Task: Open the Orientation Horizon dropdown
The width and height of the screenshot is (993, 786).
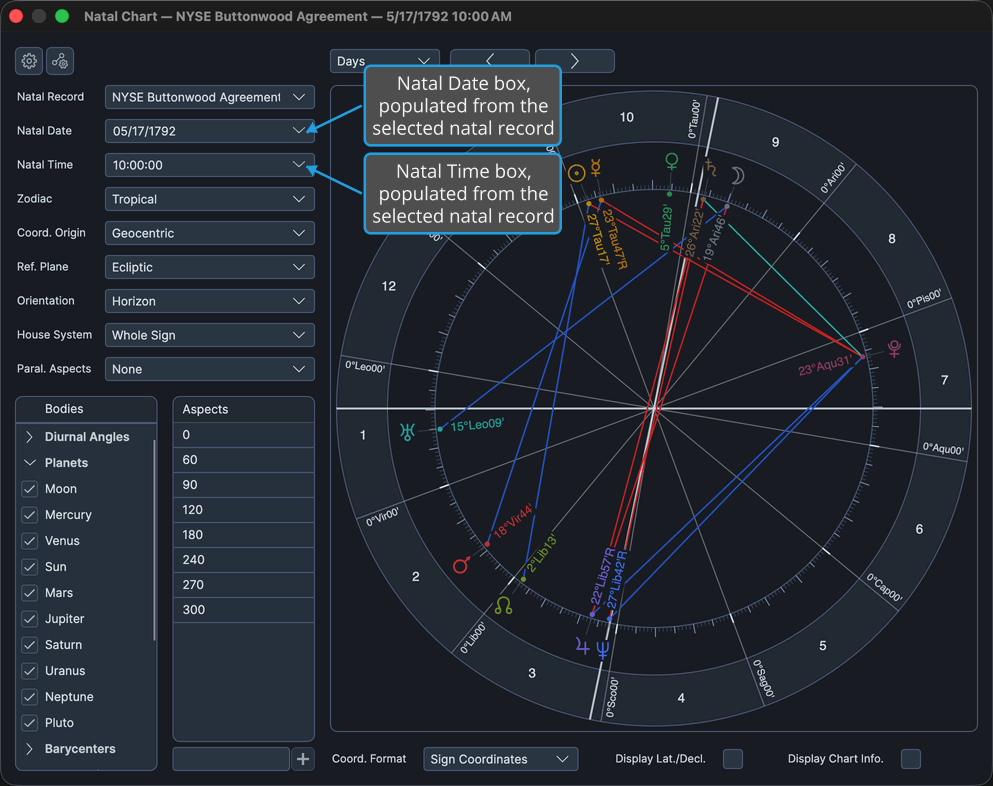Action: [x=210, y=301]
